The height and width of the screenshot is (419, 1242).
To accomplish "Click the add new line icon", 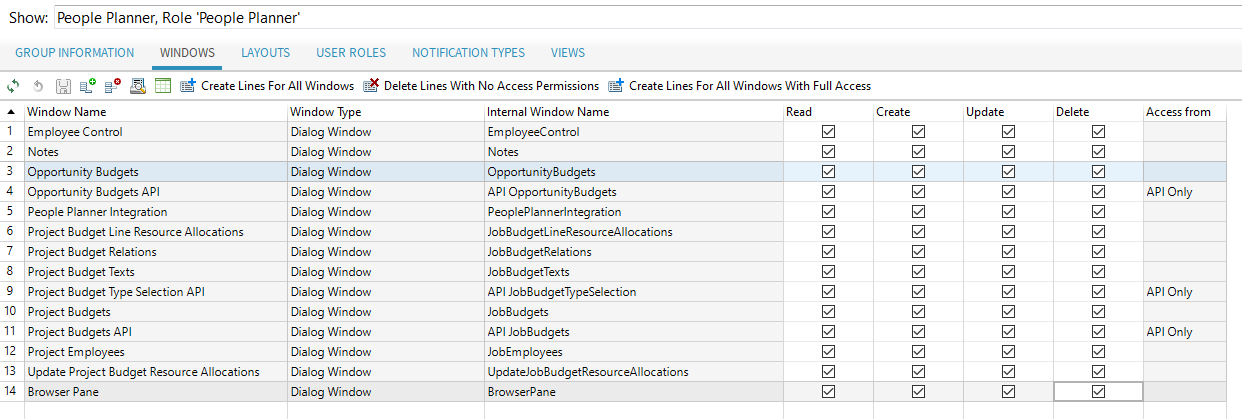I will (x=88, y=86).
